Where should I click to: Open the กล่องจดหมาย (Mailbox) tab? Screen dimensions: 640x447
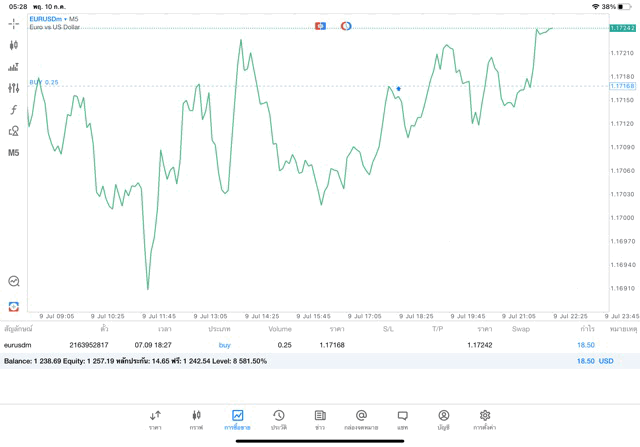(361, 419)
